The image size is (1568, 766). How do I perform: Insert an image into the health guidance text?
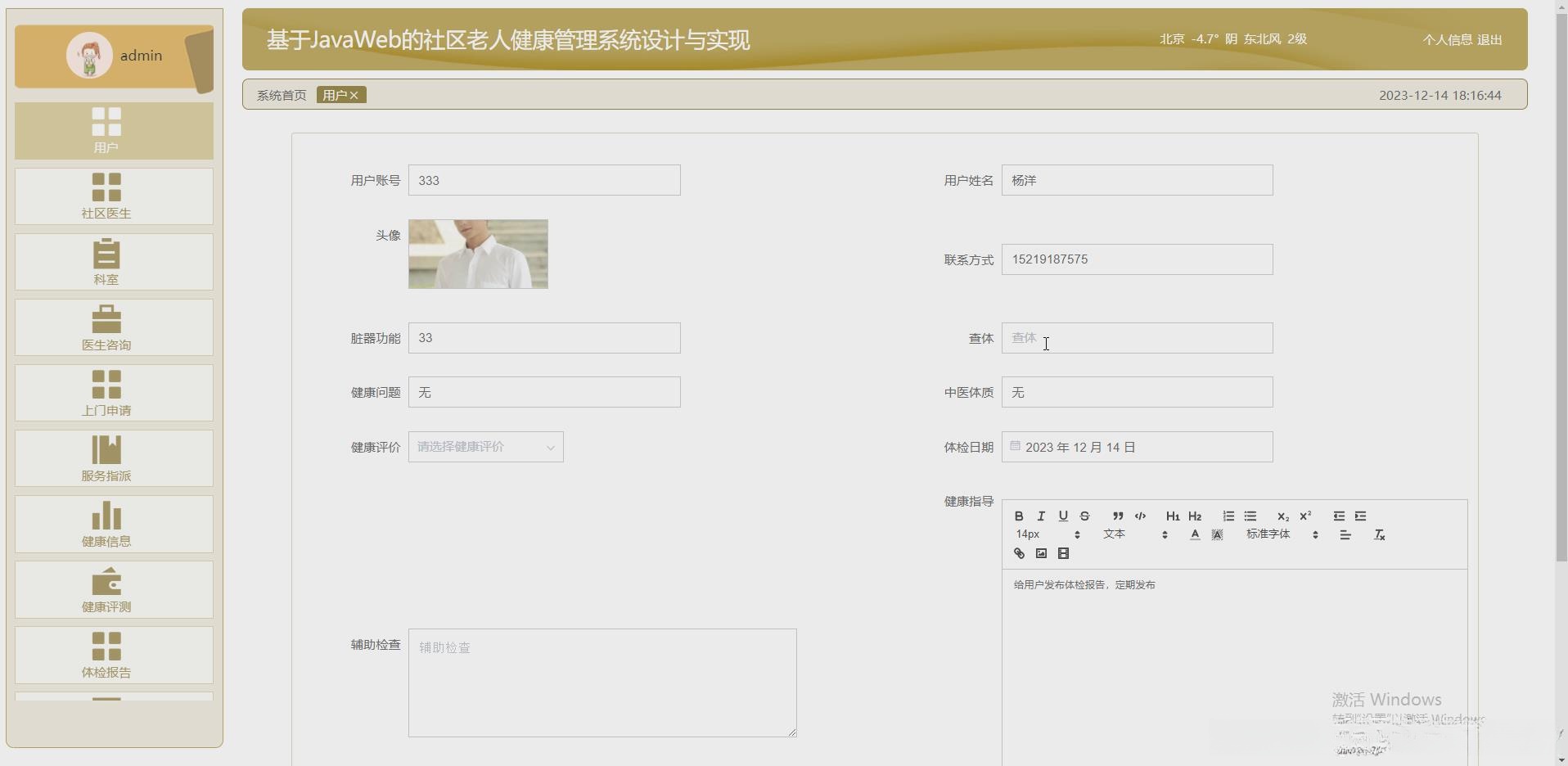click(x=1040, y=553)
